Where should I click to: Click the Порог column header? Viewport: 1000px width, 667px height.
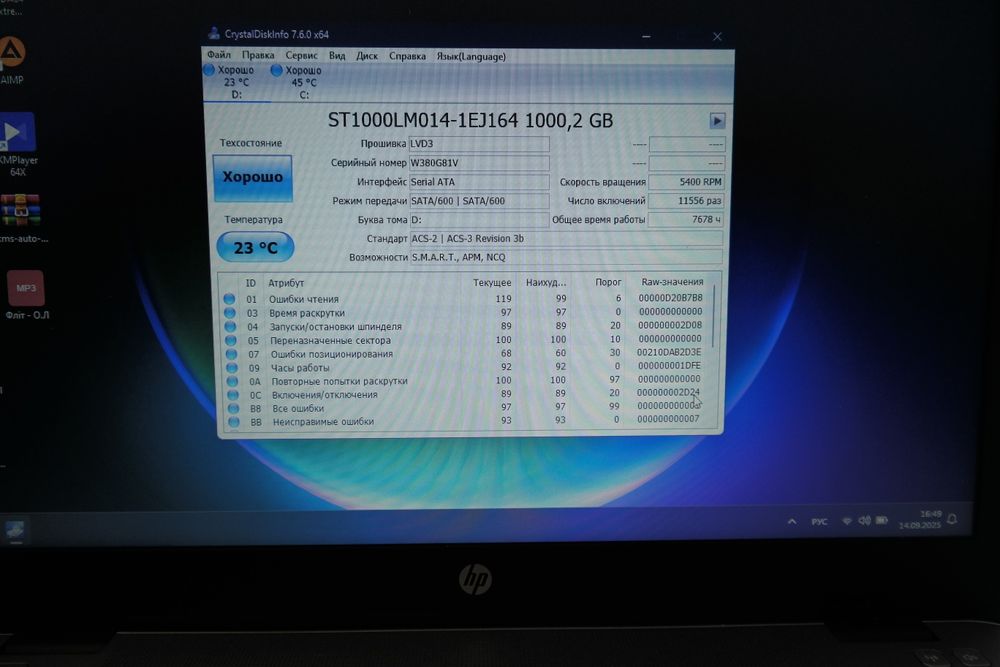pyautogui.click(x=608, y=282)
